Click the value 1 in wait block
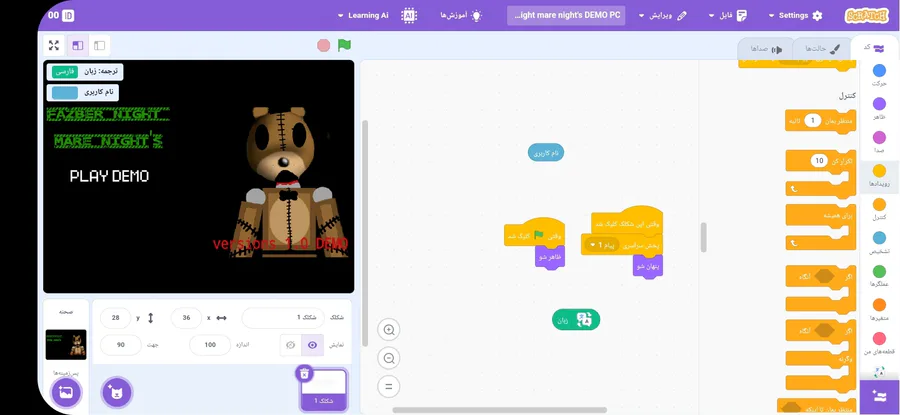900x415 pixels. click(x=812, y=121)
